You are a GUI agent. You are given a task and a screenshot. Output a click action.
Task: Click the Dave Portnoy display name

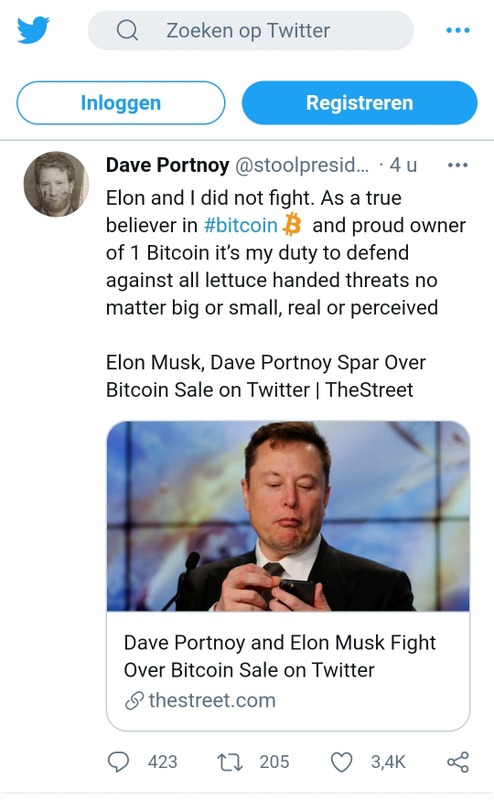(167, 165)
